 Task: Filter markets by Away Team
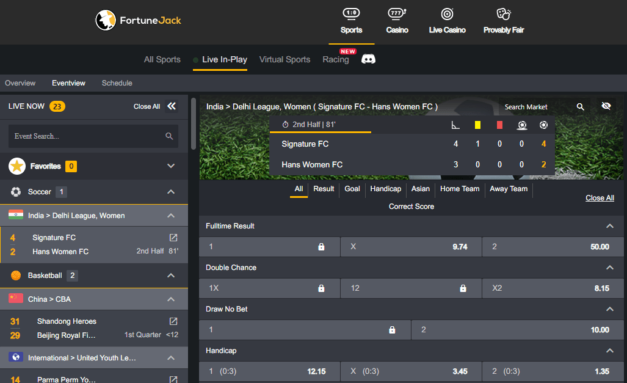pos(509,189)
